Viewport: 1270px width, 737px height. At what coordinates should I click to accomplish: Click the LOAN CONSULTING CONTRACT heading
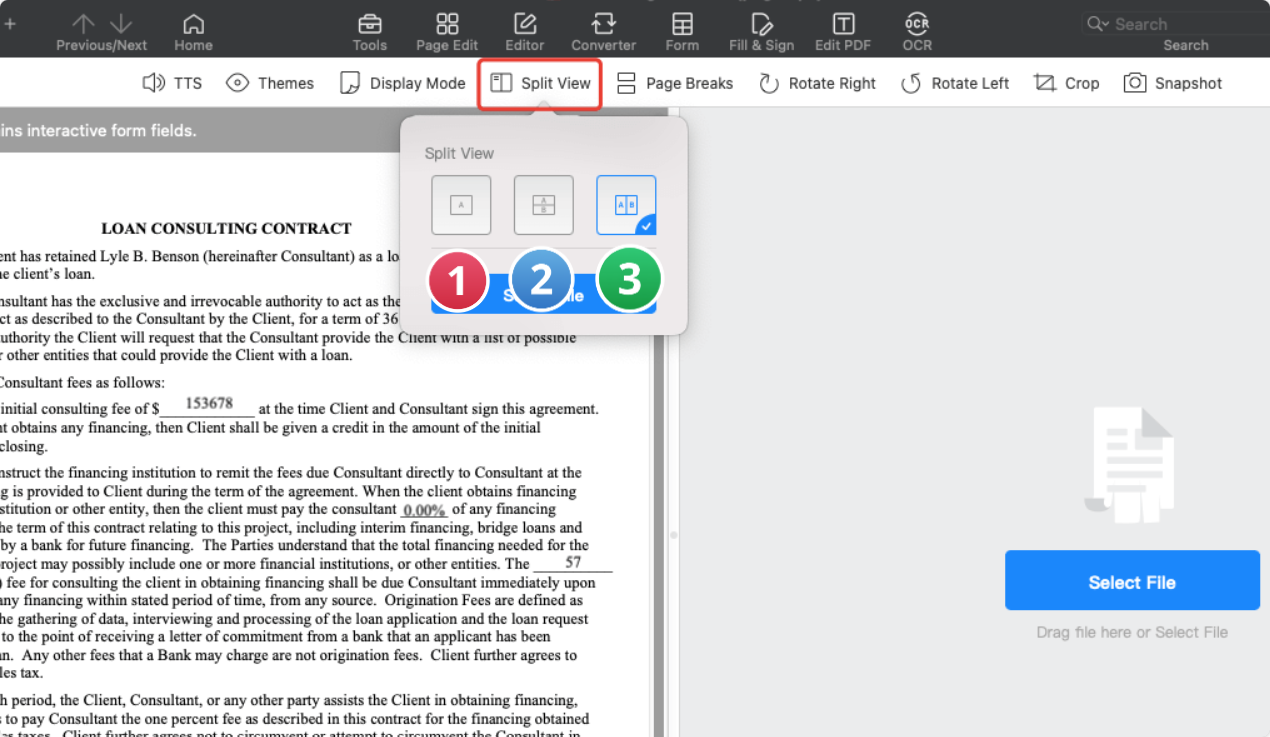227,228
